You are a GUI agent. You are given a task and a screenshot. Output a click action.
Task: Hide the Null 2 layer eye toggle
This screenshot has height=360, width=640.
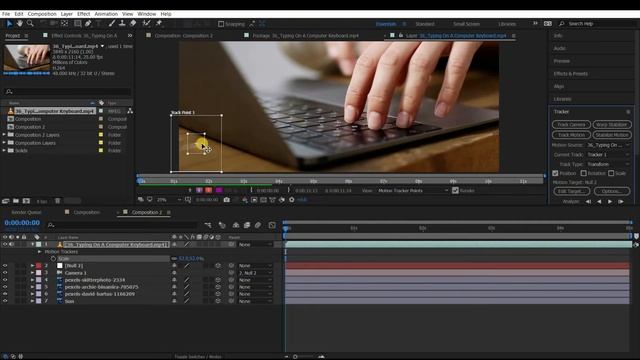click(5, 266)
